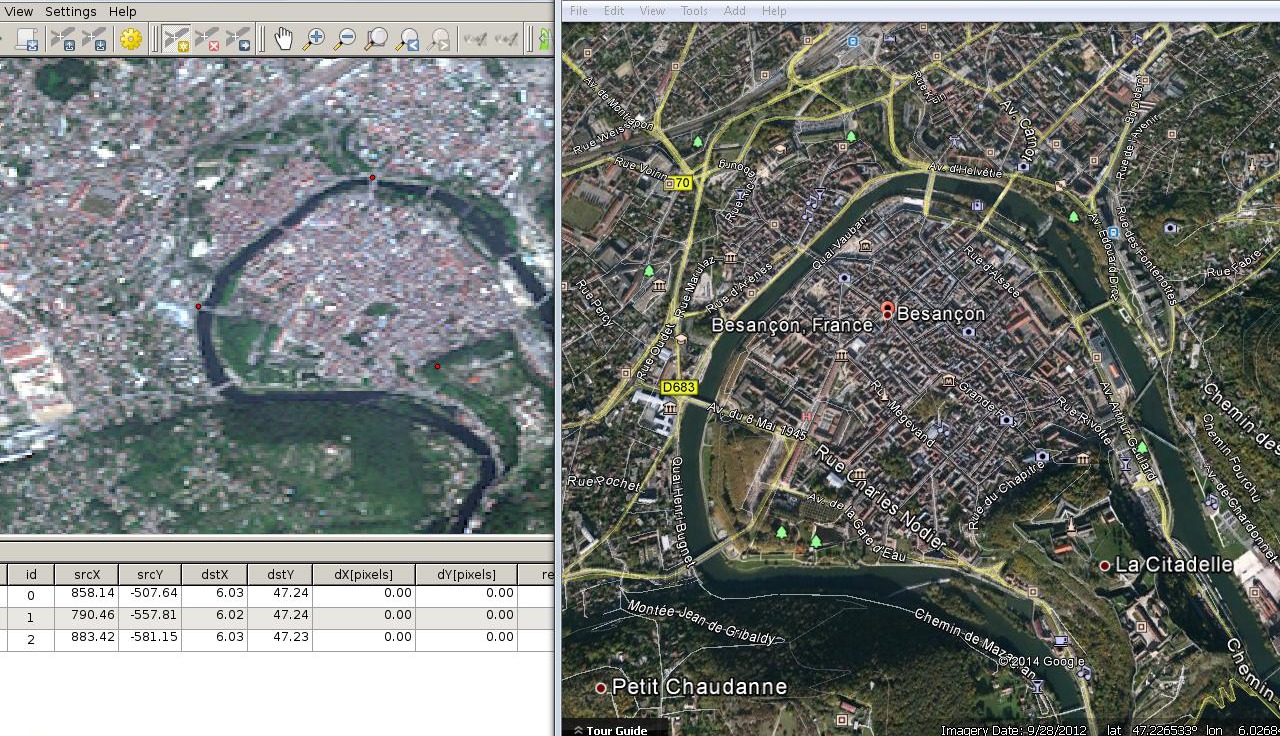This screenshot has height=736, width=1280.
Task: Click Link Georeferencer to QGIS icon
Action: [475, 40]
